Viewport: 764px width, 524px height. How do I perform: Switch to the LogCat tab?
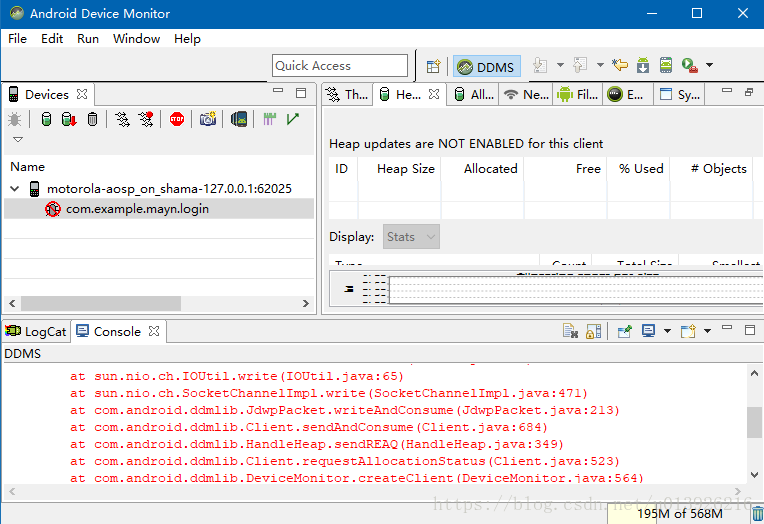click(35, 331)
